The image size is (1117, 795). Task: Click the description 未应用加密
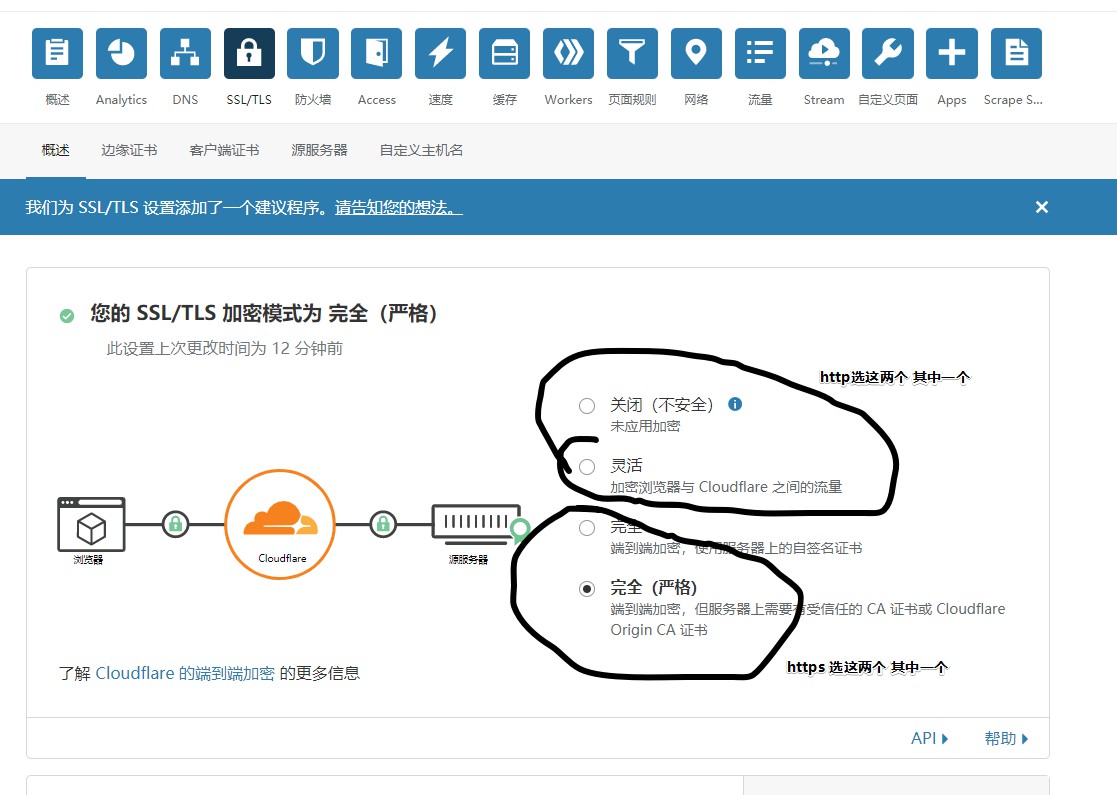[645, 426]
